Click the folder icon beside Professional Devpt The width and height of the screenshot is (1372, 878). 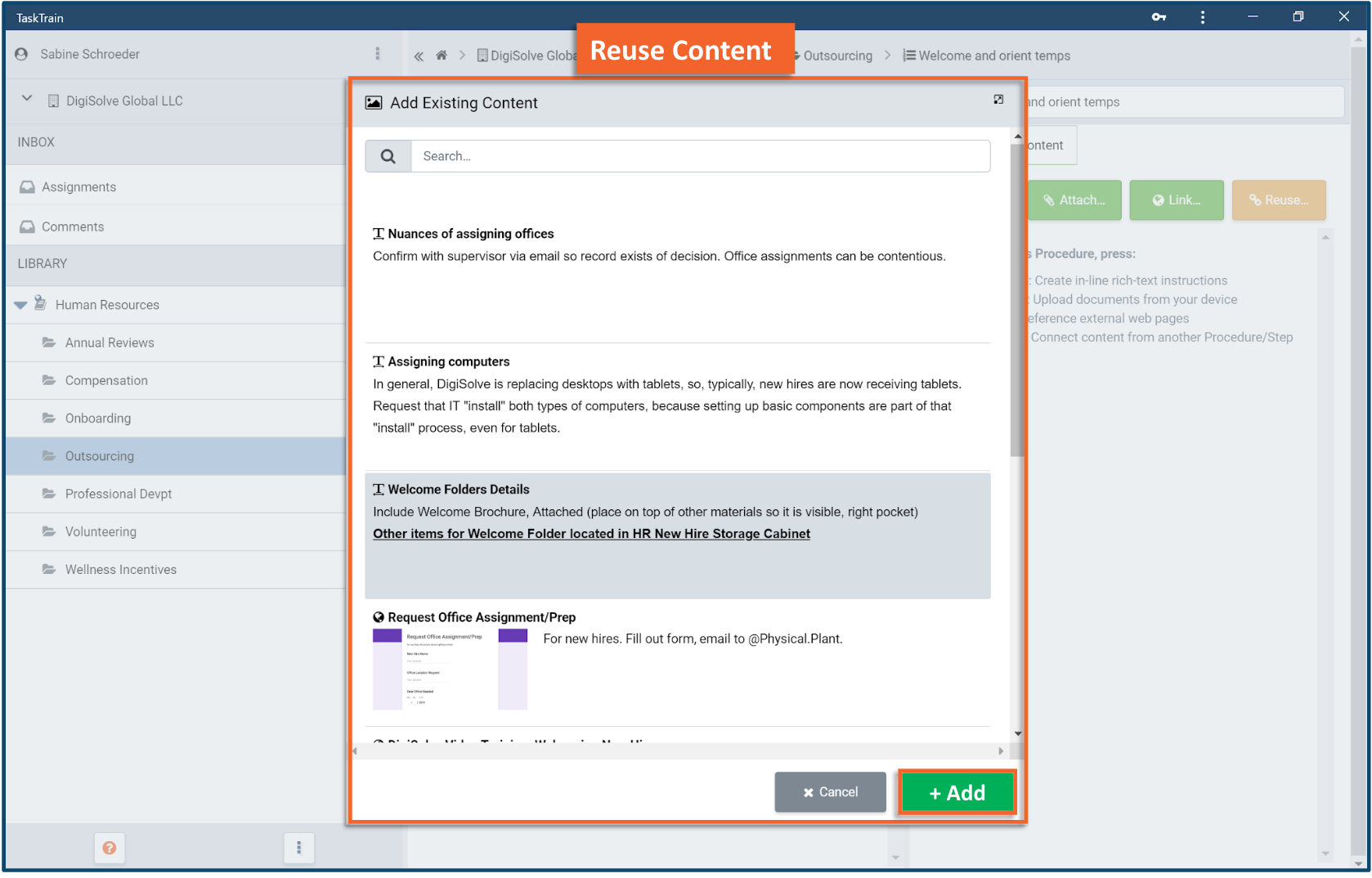click(49, 493)
